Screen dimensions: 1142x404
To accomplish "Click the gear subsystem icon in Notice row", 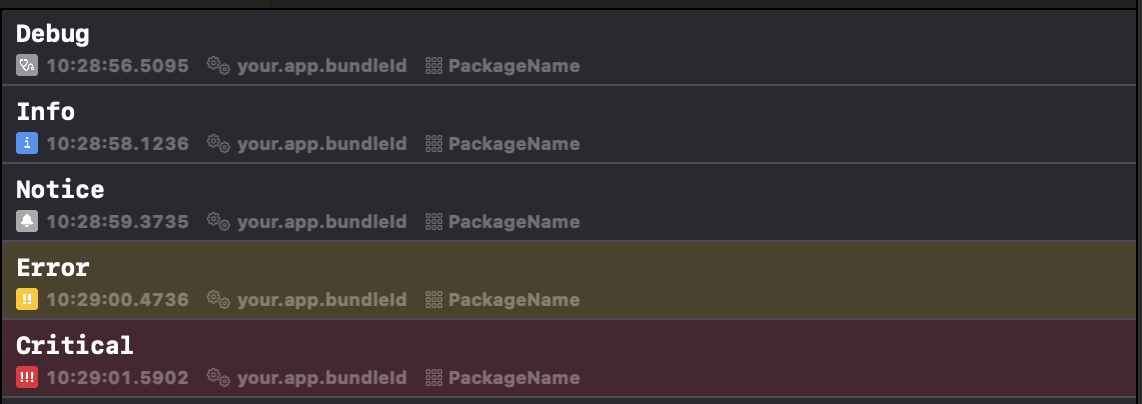I will pyautogui.click(x=218, y=221).
